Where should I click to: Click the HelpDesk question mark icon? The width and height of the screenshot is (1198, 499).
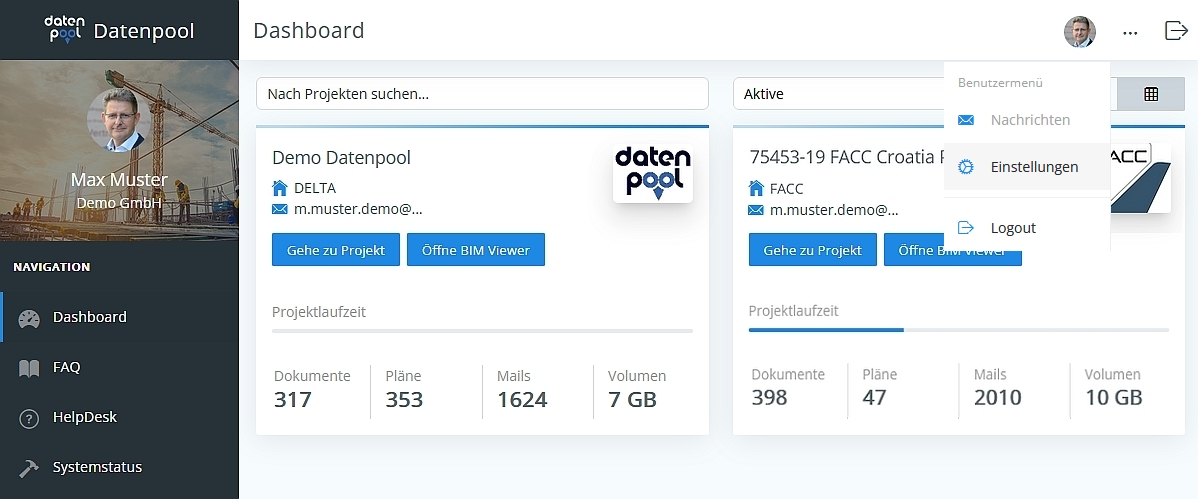[x=29, y=418]
